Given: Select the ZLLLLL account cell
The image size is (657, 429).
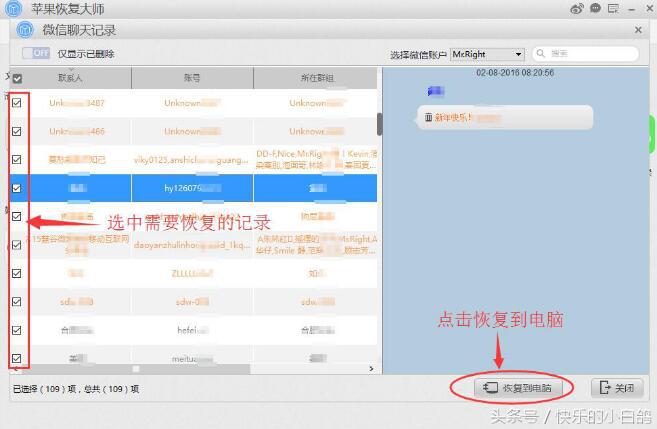Looking at the screenshot, I should [x=192, y=273].
